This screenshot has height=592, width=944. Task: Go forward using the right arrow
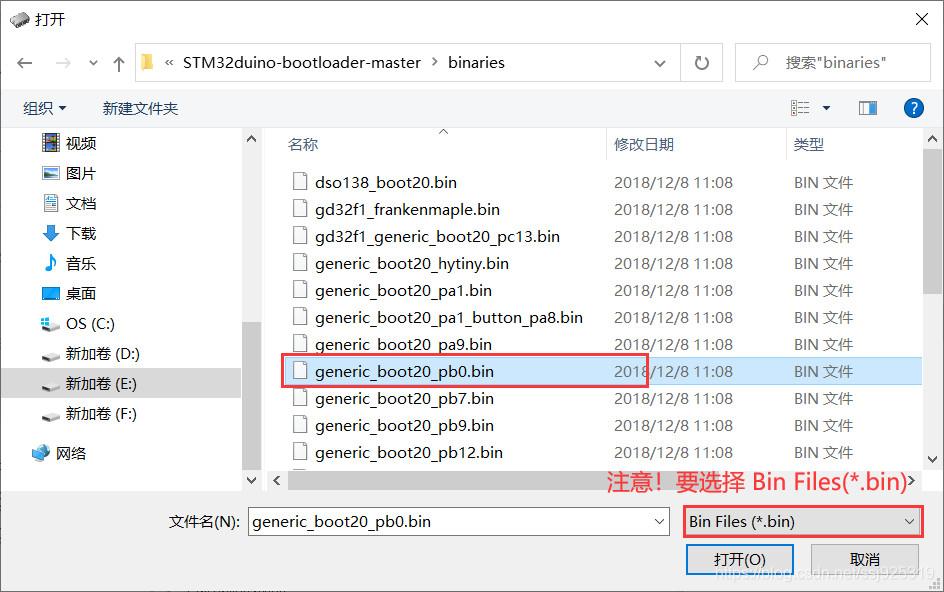click(63, 63)
